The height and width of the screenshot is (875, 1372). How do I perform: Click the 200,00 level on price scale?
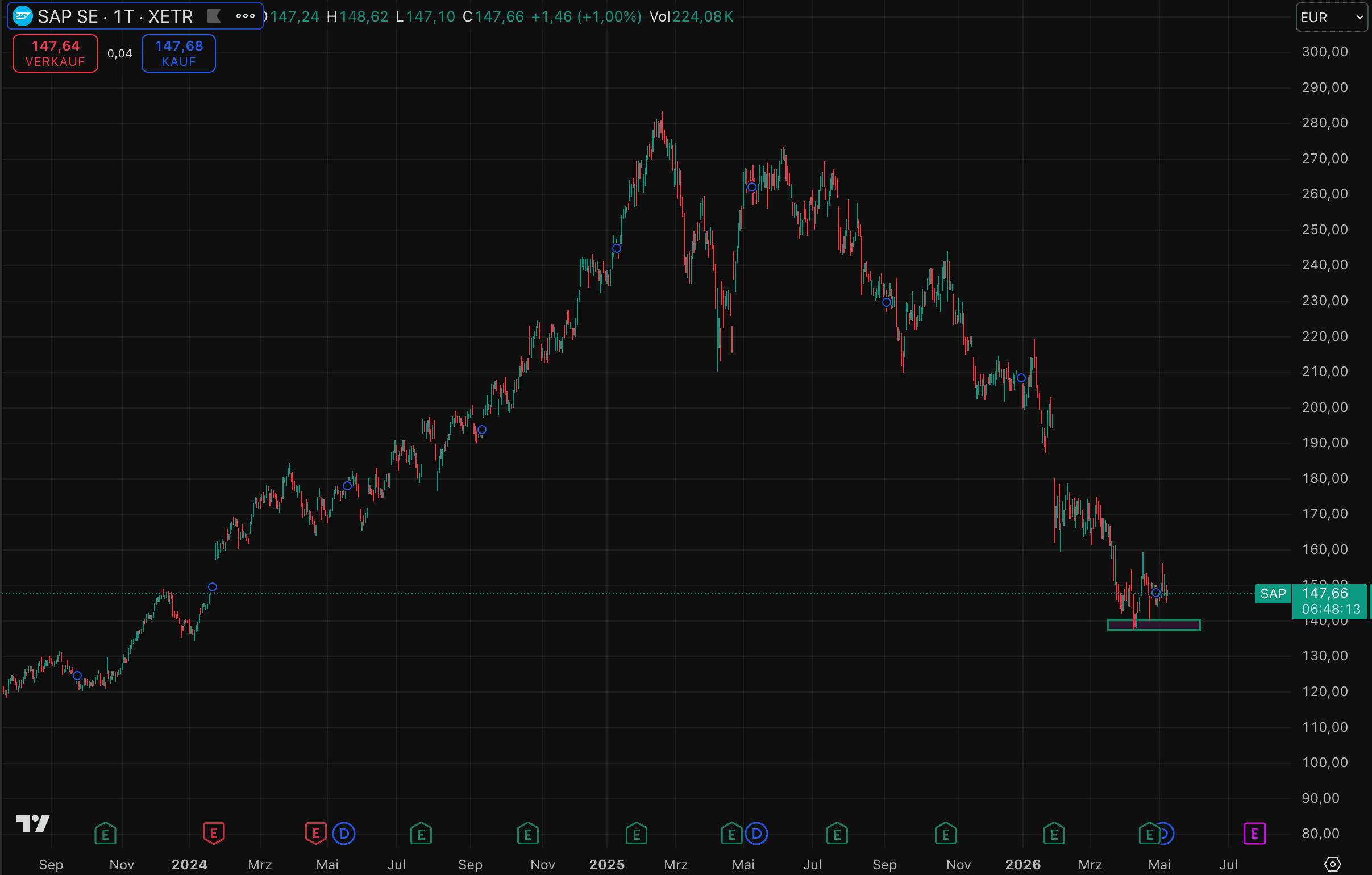coord(1325,407)
